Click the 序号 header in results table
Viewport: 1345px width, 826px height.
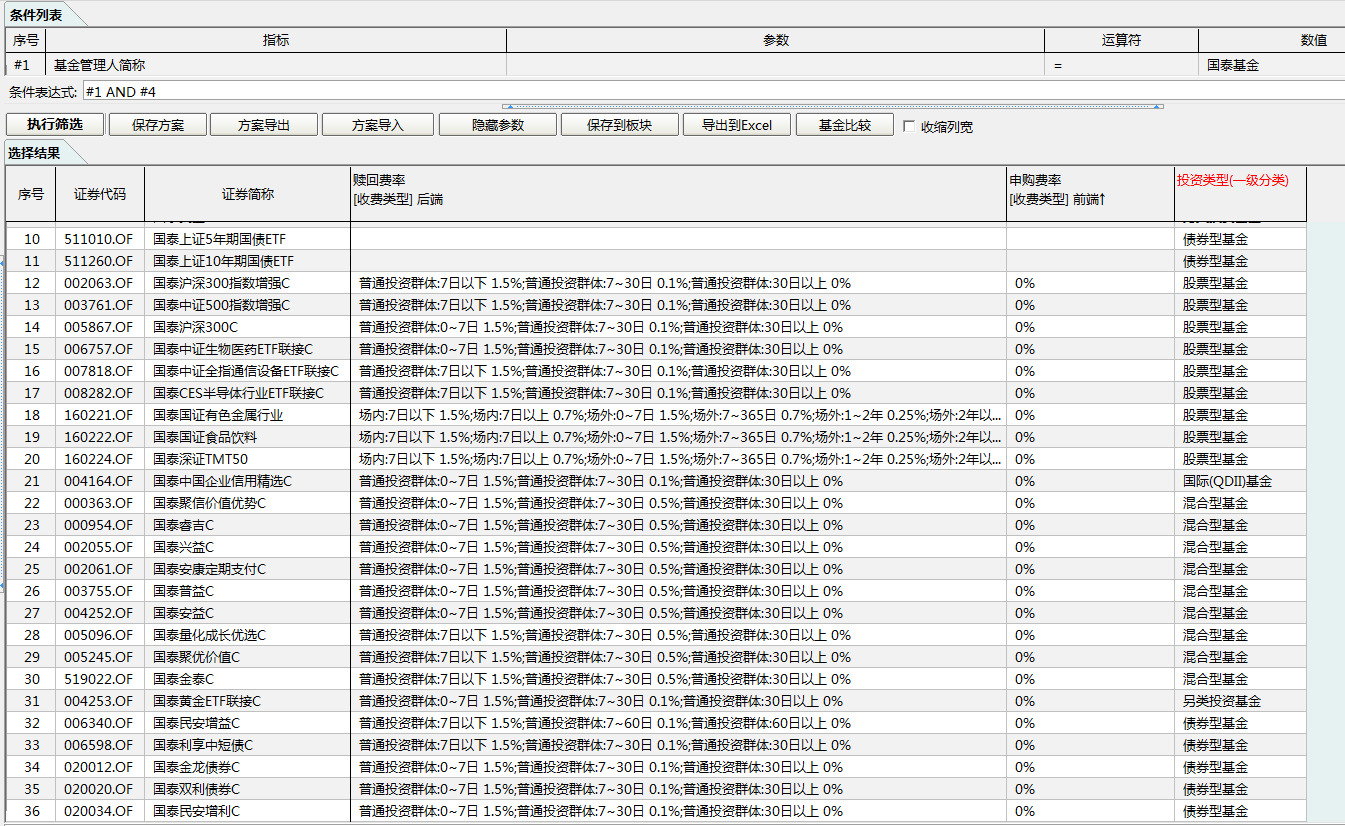pos(31,194)
